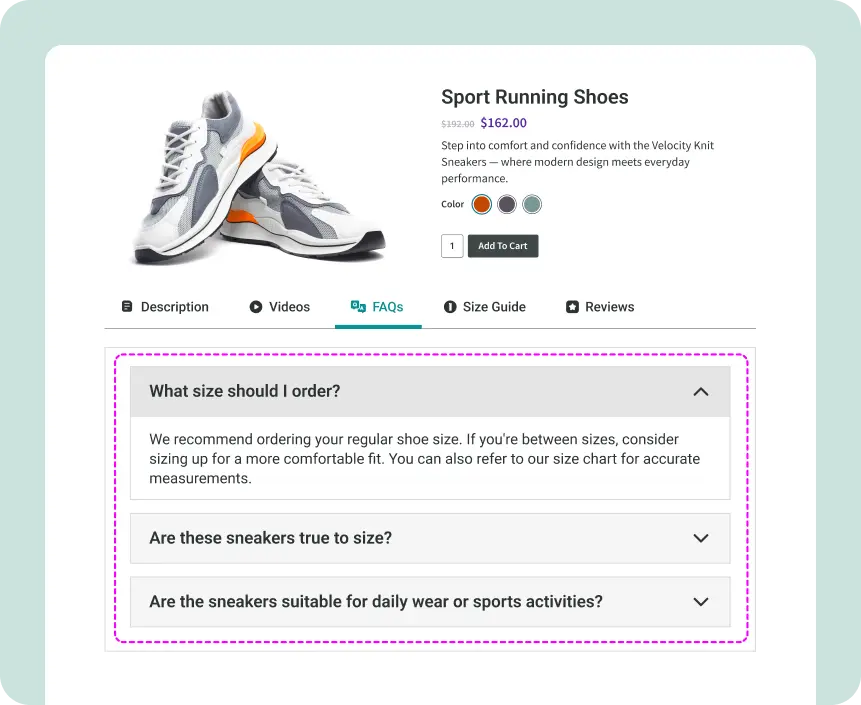Click the play icon beside Videos
The width and height of the screenshot is (861, 705).
tap(256, 307)
